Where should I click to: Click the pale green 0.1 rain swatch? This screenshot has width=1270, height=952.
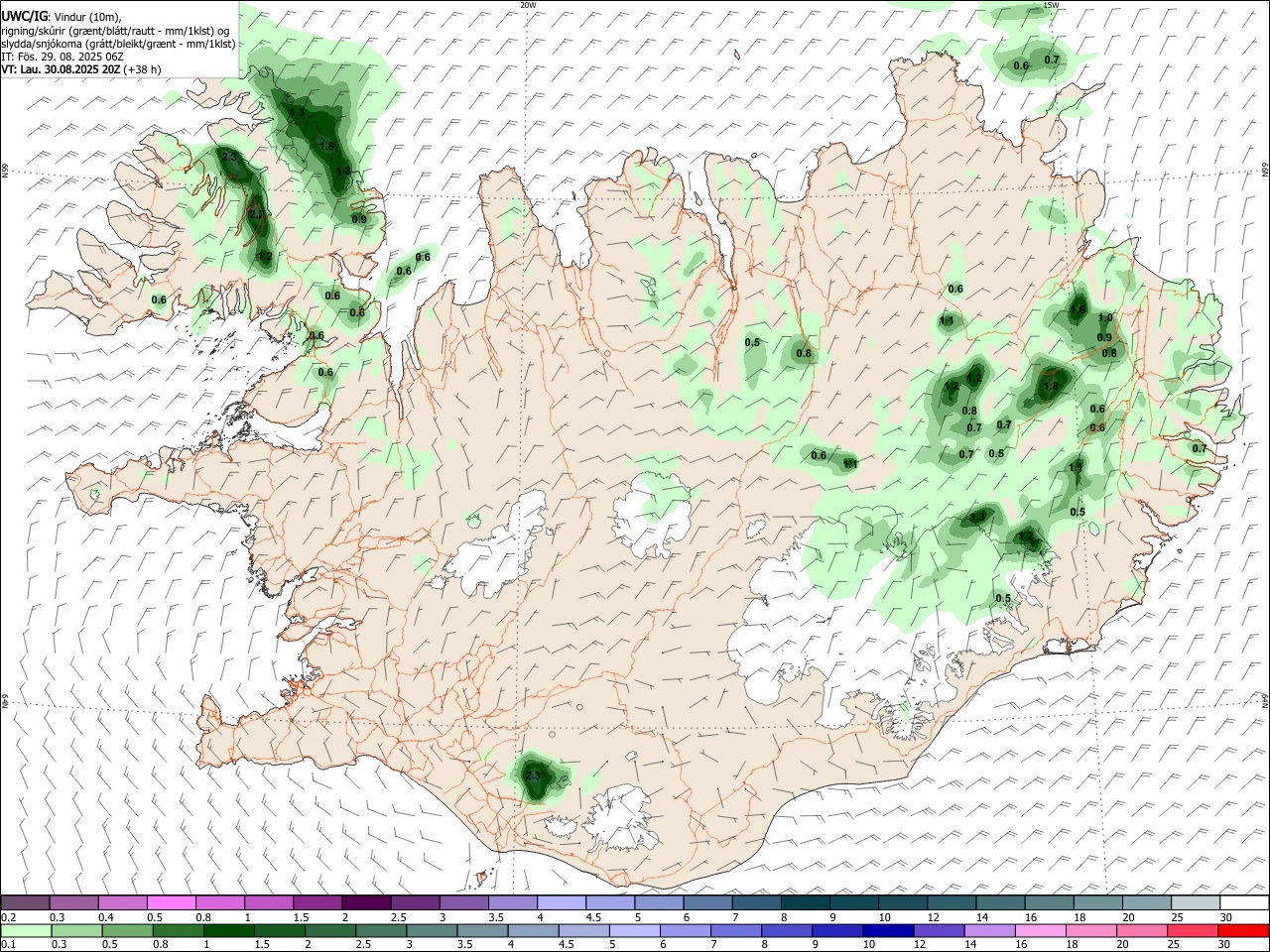click(x=26, y=931)
